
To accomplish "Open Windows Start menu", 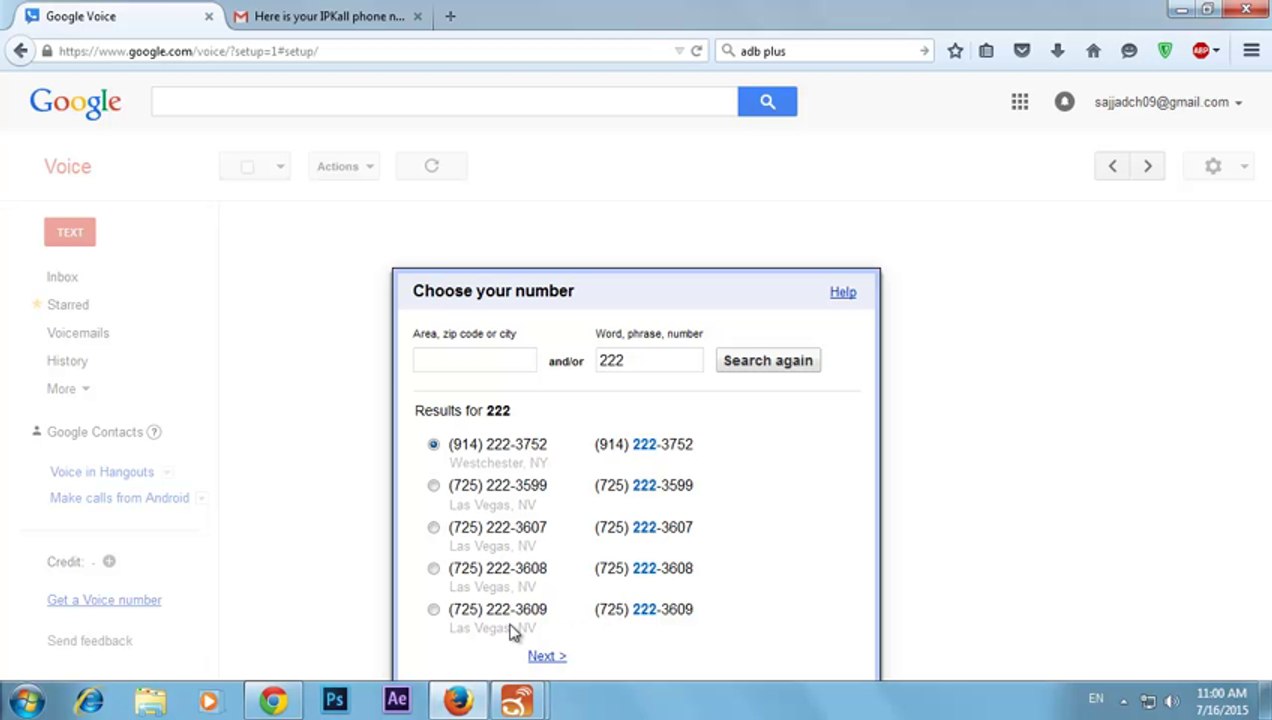I will click(x=27, y=701).
